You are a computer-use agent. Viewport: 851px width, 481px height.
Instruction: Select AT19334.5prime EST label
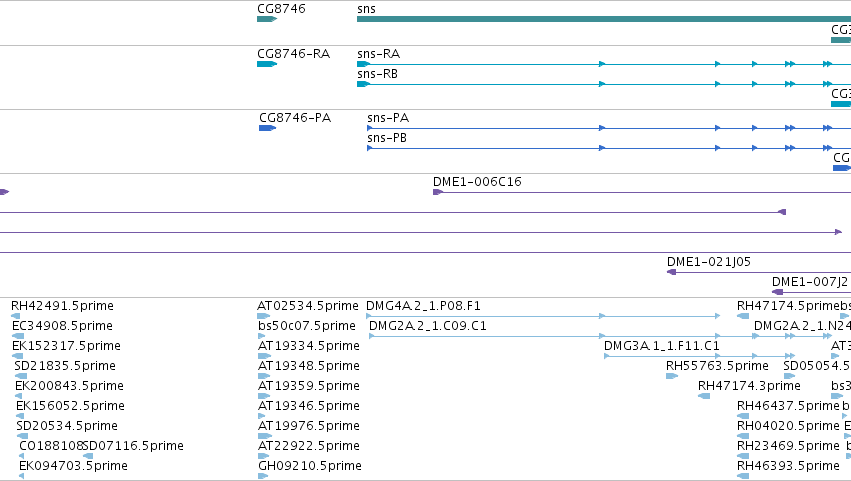pos(309,346)
